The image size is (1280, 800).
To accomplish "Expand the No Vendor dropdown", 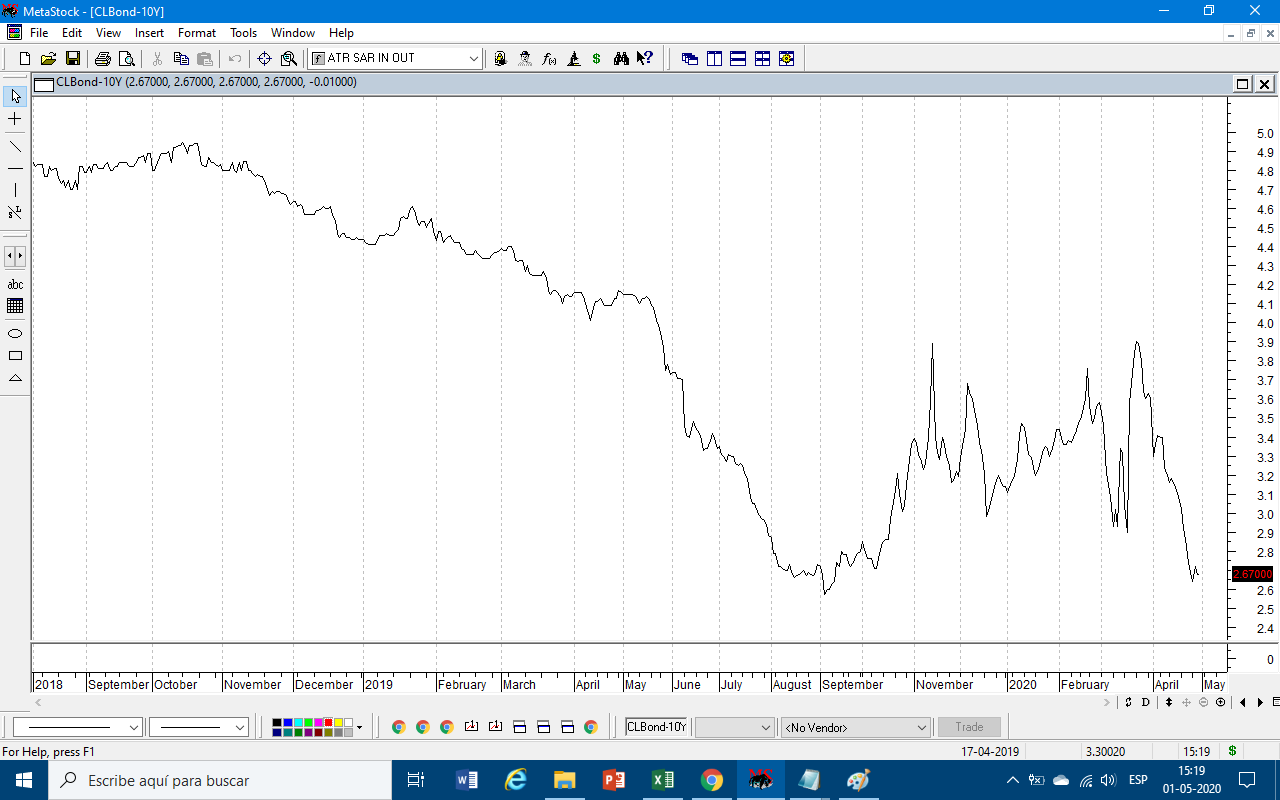I will 922,728.
